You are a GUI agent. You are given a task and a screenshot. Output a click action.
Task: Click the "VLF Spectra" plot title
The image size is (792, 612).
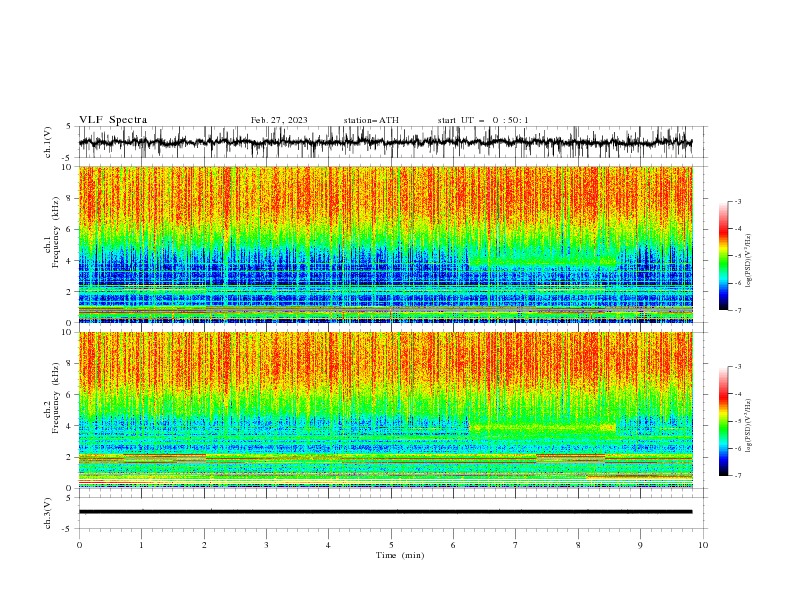point(113,120)
